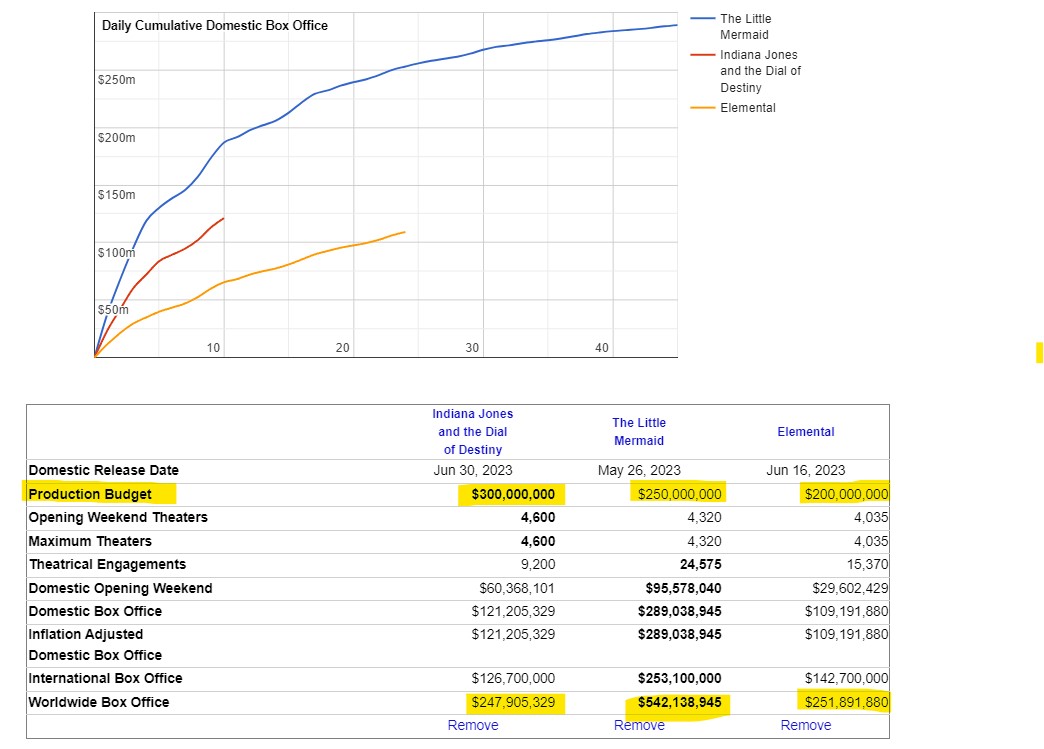
Task: Remove Indiana Jones from the comparison table
Action: coord(472,725)
